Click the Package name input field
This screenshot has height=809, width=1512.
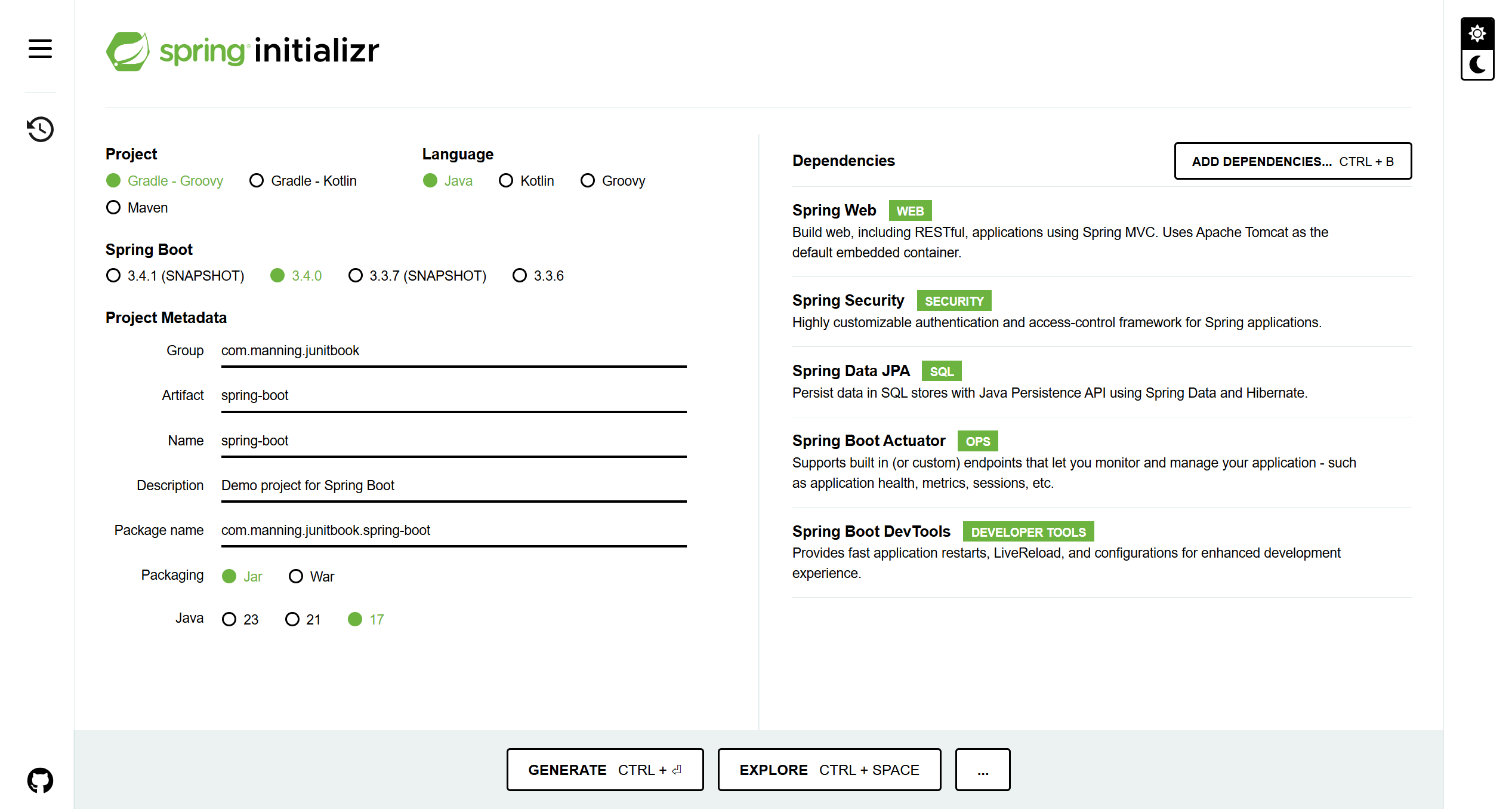coord(453,531)
